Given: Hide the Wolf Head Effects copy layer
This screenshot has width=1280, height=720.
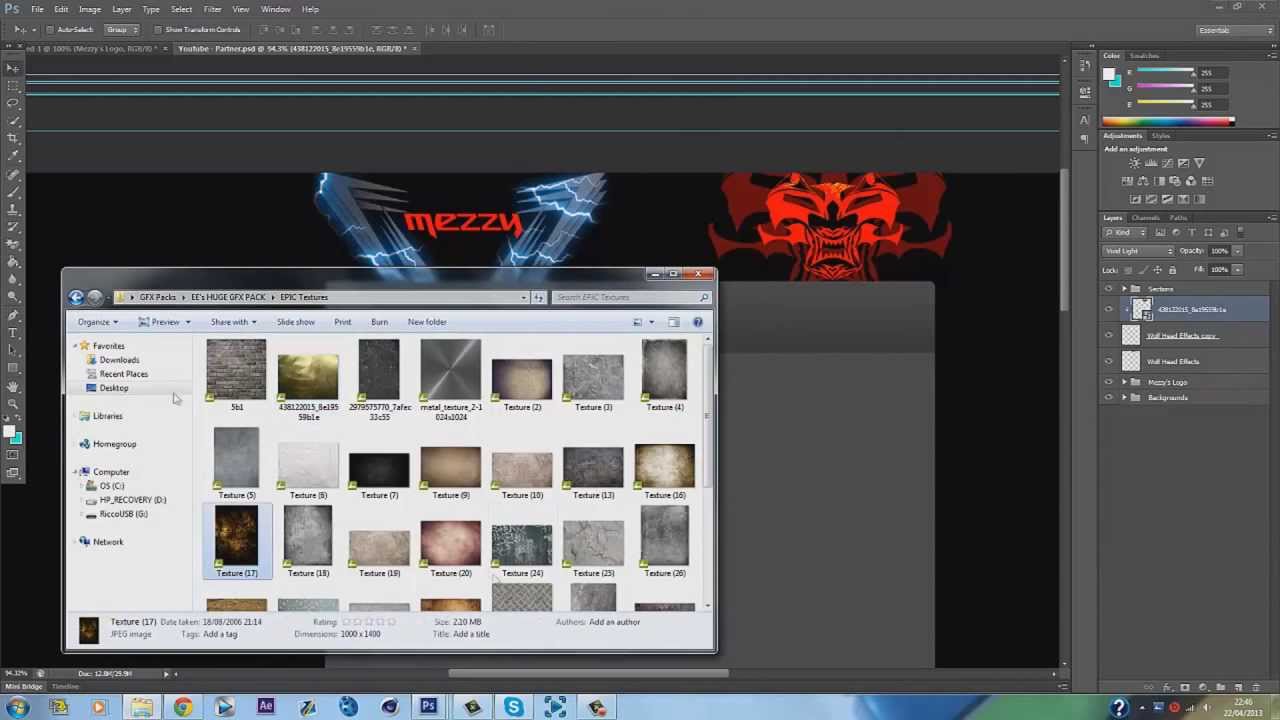Looking at the screenshot, I should pos(1108,336).
